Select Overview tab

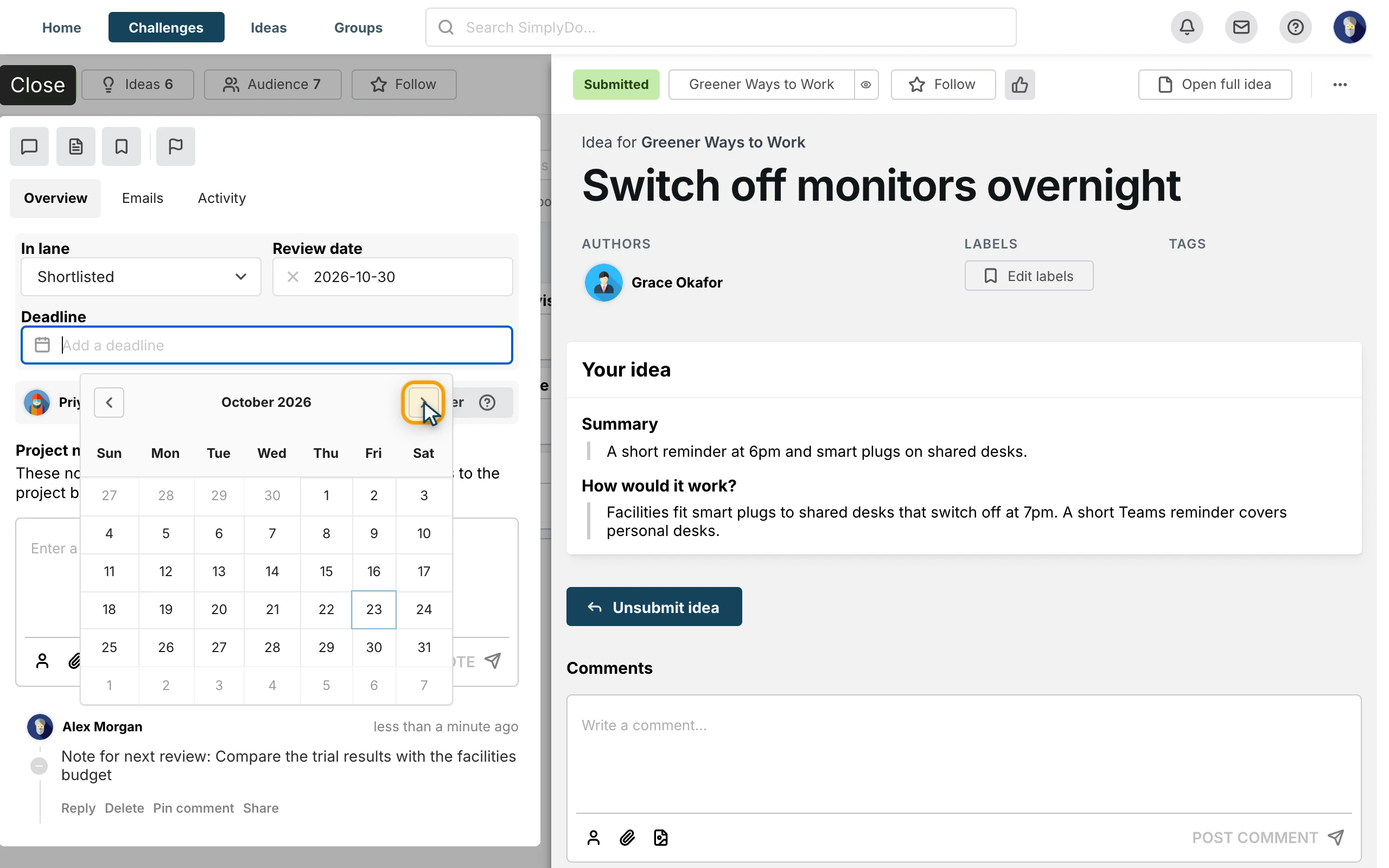point(55,198)
